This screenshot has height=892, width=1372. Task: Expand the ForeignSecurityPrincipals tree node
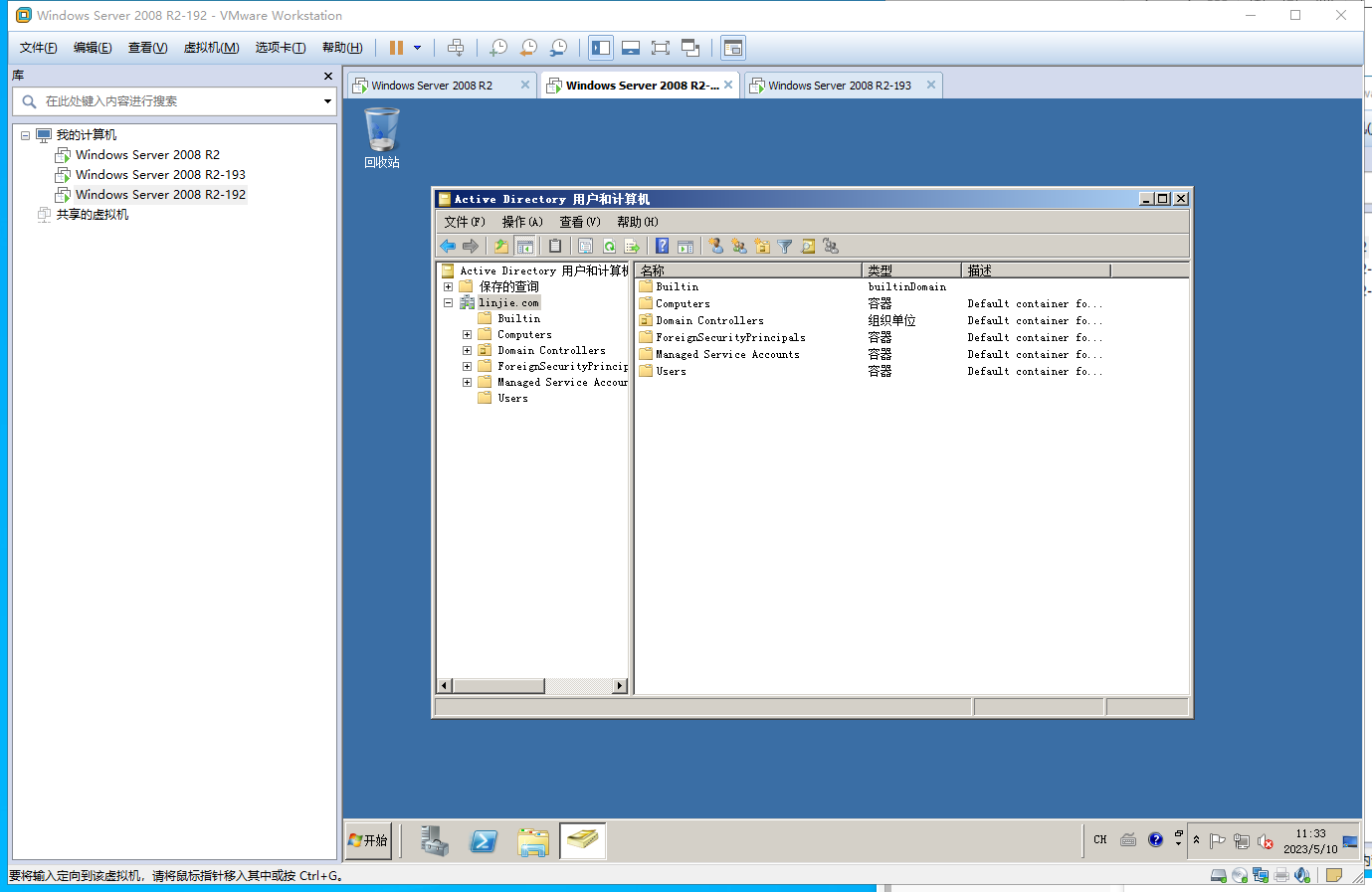467,366
